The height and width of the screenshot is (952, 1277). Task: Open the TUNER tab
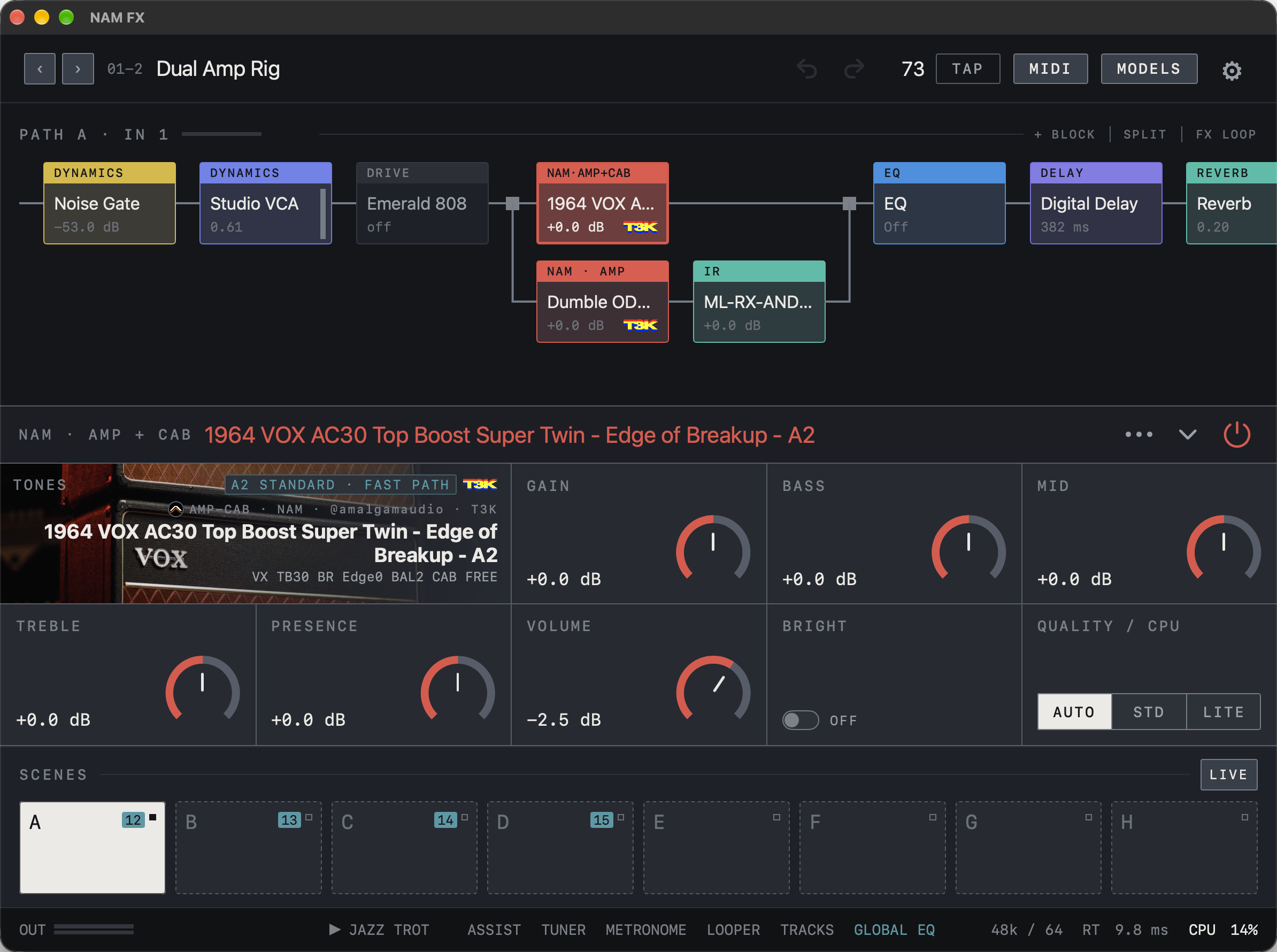563,930
